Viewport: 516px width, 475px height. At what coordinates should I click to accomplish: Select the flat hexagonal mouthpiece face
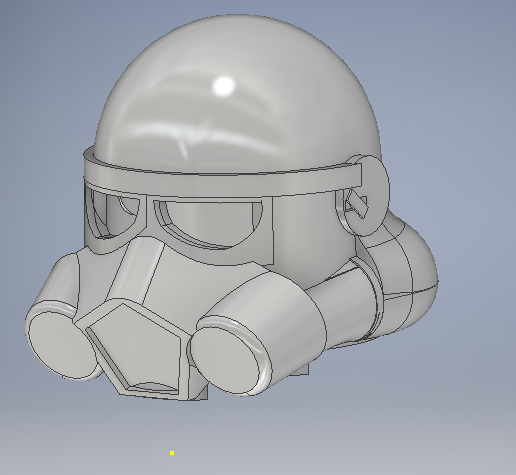(x=133, y=347)
